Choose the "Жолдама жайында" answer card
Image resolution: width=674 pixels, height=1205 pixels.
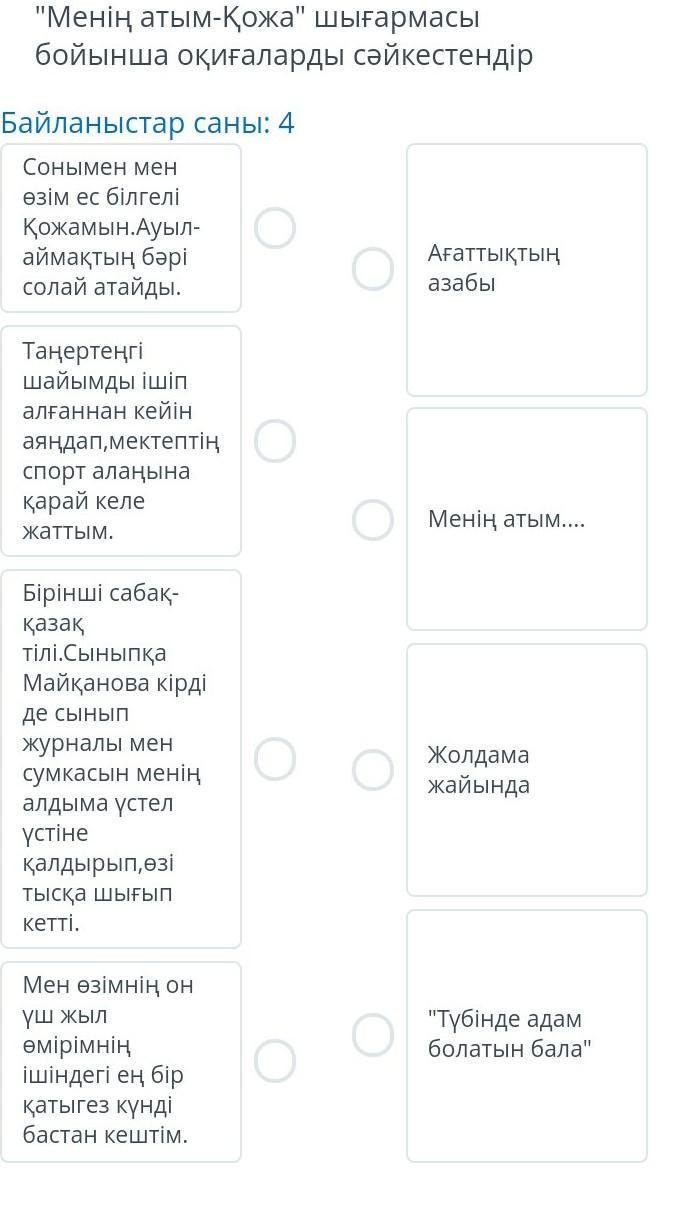click(x=526, y=769)
